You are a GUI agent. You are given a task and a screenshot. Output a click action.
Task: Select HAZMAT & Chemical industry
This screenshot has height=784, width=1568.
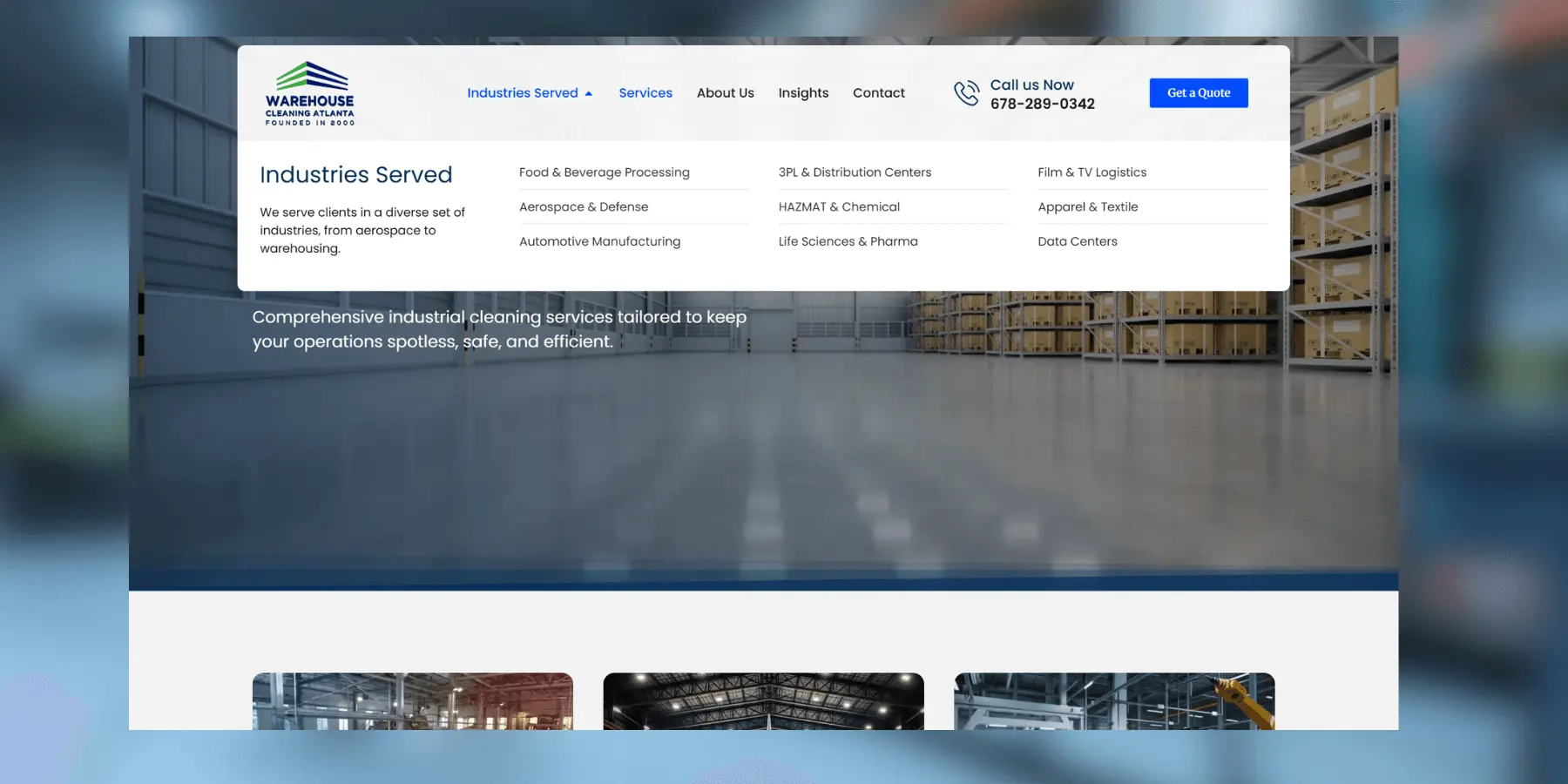coord(839,207)
